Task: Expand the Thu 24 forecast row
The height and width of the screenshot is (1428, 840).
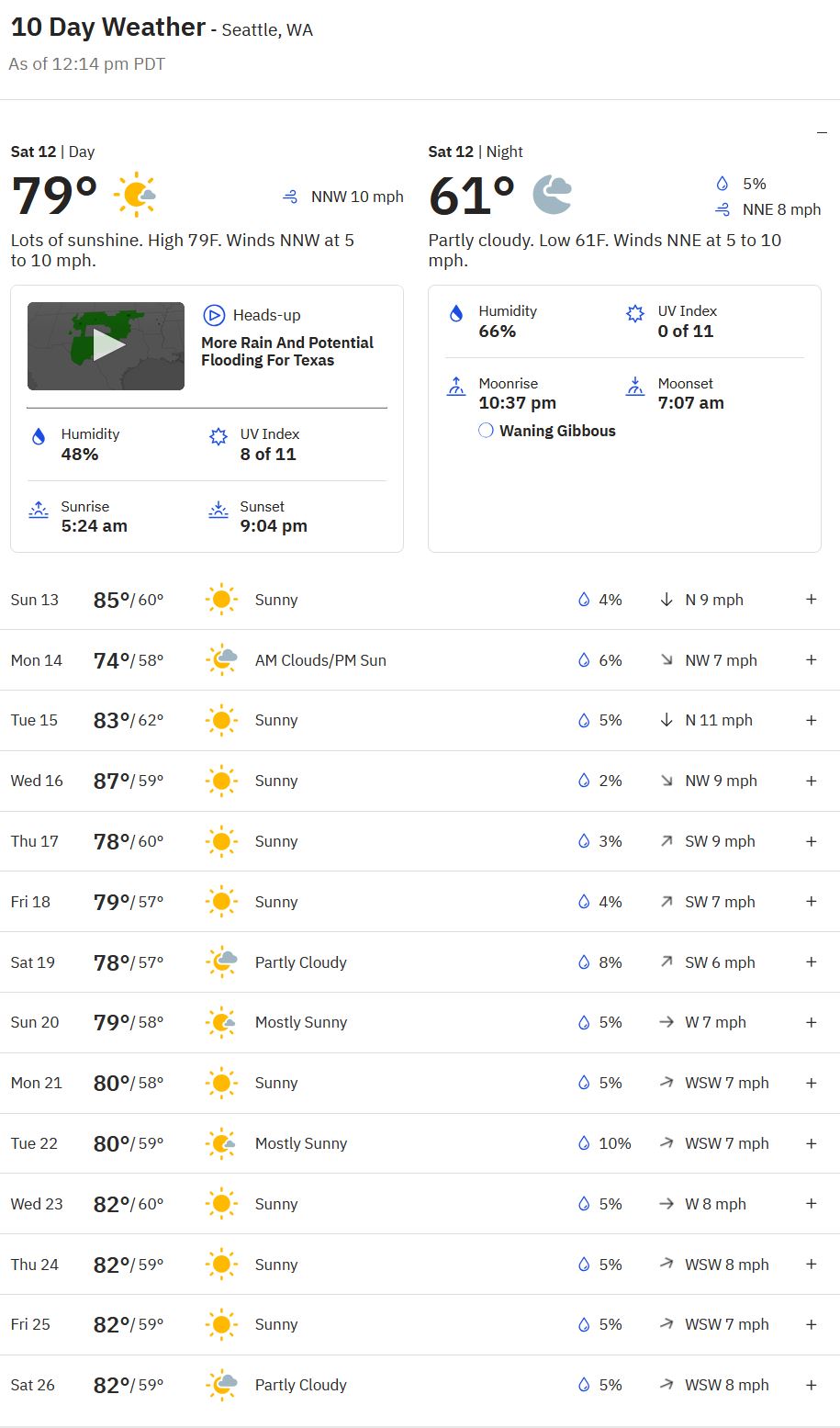Action: (812, 1265)
